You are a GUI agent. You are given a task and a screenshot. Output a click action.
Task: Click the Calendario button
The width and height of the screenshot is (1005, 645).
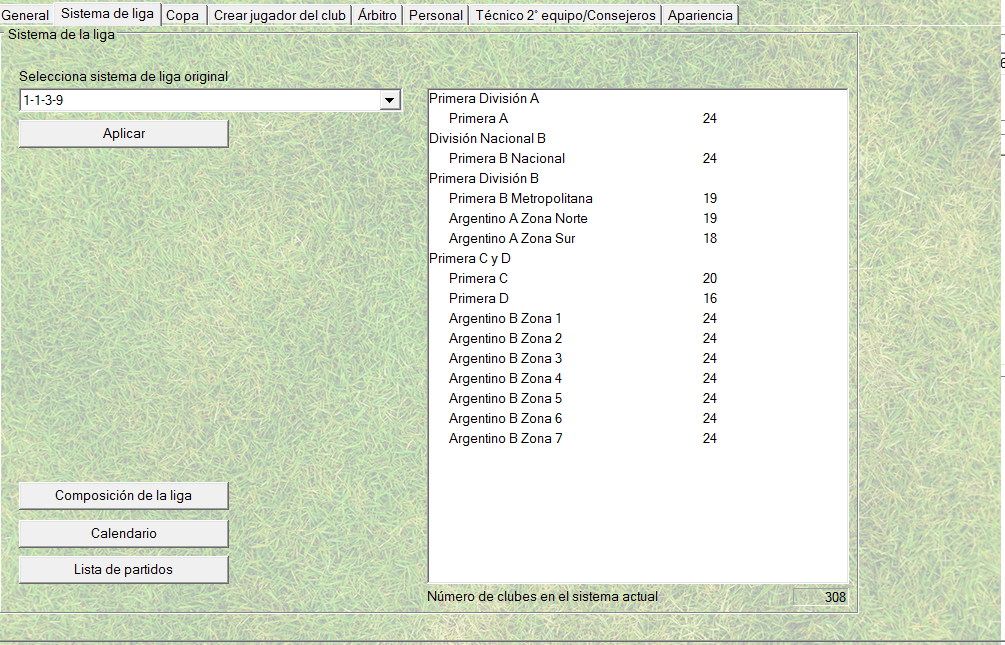tap(124, 533)
